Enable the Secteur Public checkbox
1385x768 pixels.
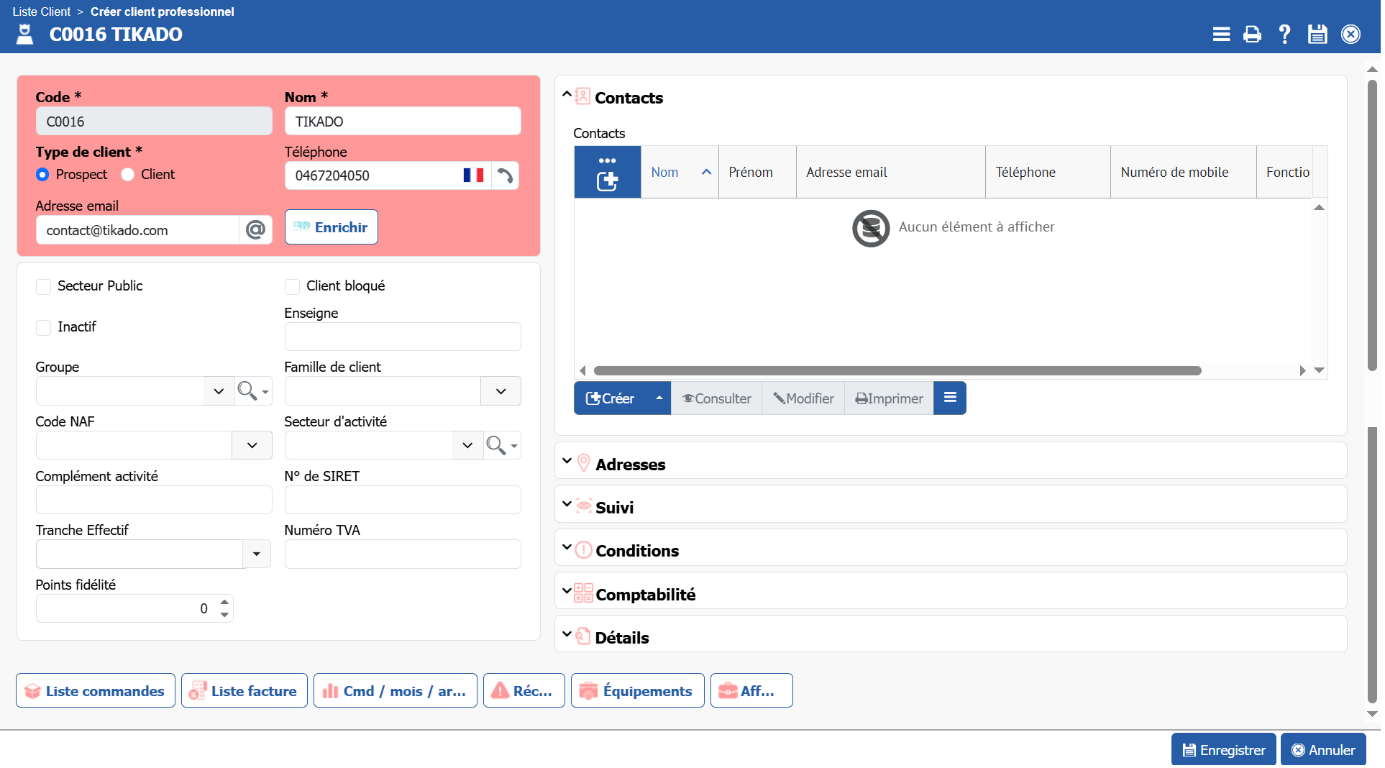[44, 287]
